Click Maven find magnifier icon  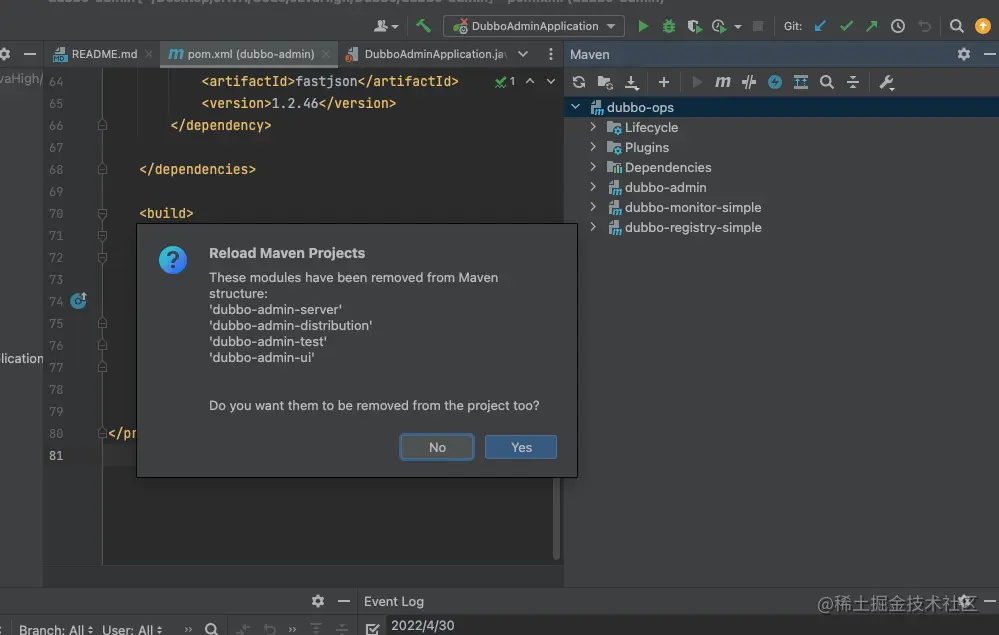(827, 82)
